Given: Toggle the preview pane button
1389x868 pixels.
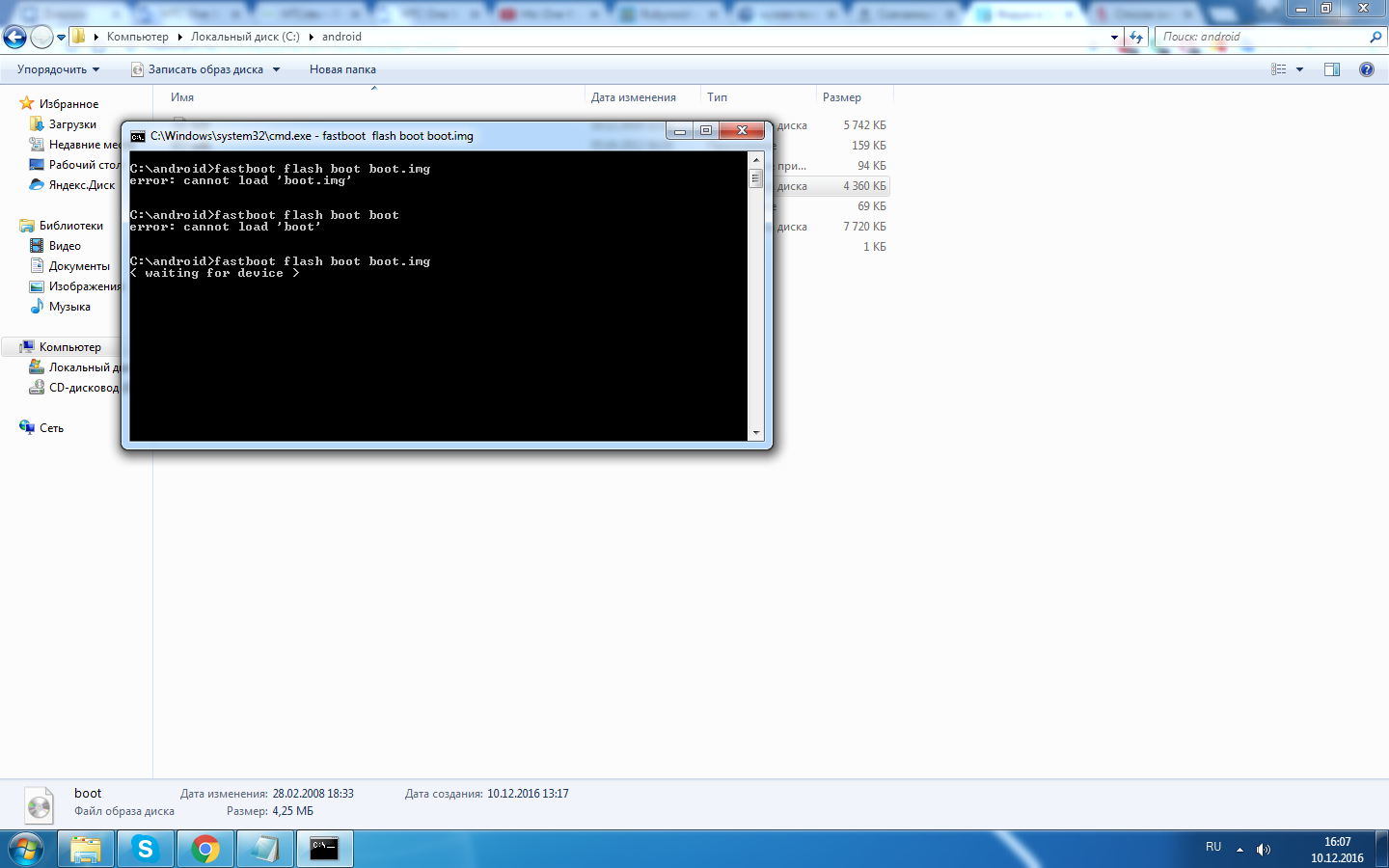Looking at the screenshot, I should 1332,69.
